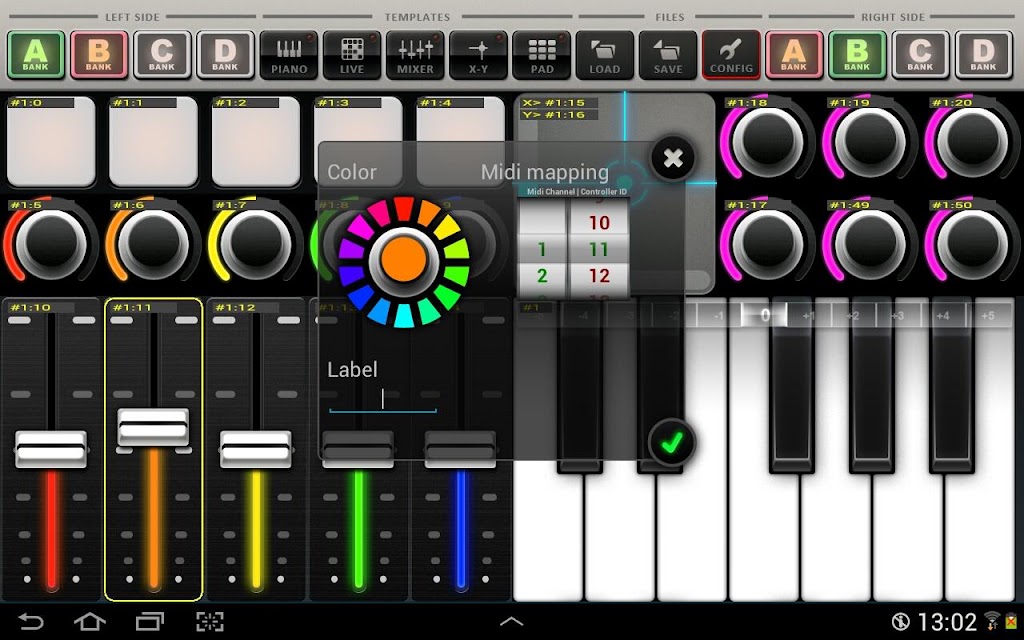Open the MIXER template
Screen dimensions: 1024x640
pyautogui.click(x=415, y=56)
